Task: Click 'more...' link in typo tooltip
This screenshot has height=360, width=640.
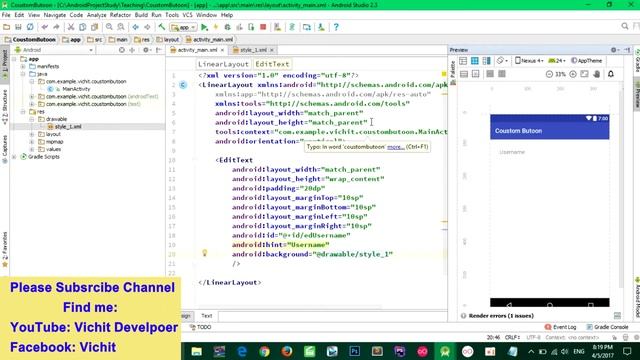Action: click(396, 147)
